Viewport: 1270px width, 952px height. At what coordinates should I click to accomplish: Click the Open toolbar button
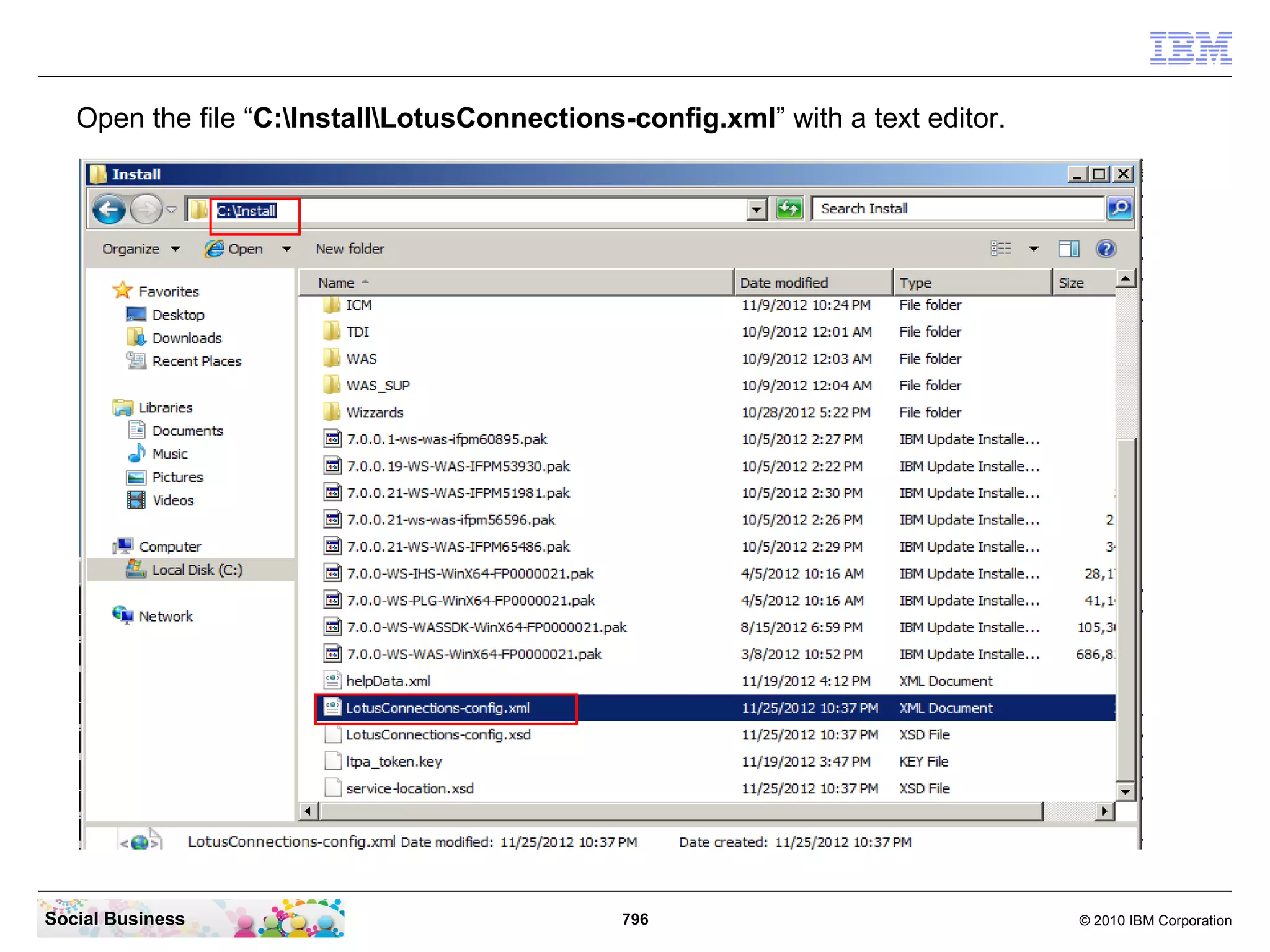[x=234, y=249]
